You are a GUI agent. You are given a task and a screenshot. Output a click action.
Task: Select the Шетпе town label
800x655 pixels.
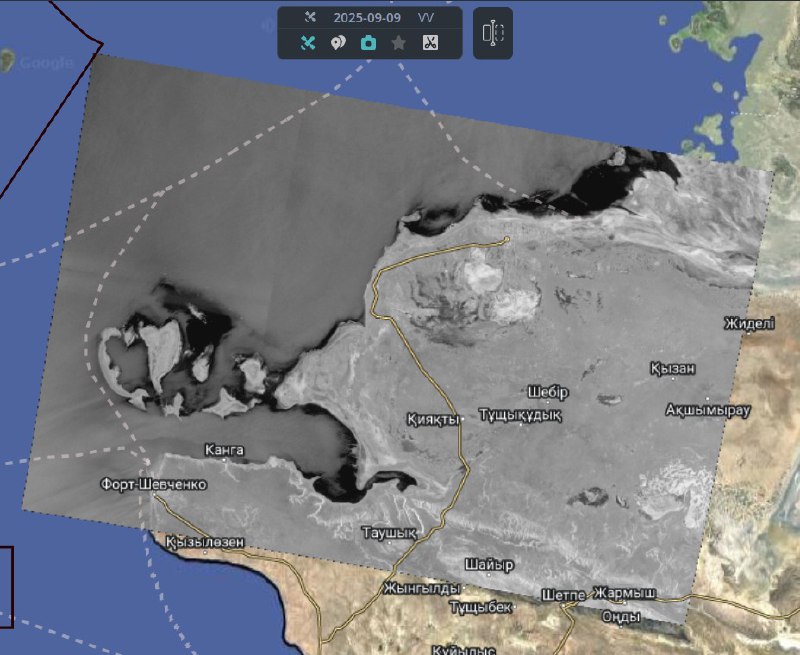pos(562,594)
